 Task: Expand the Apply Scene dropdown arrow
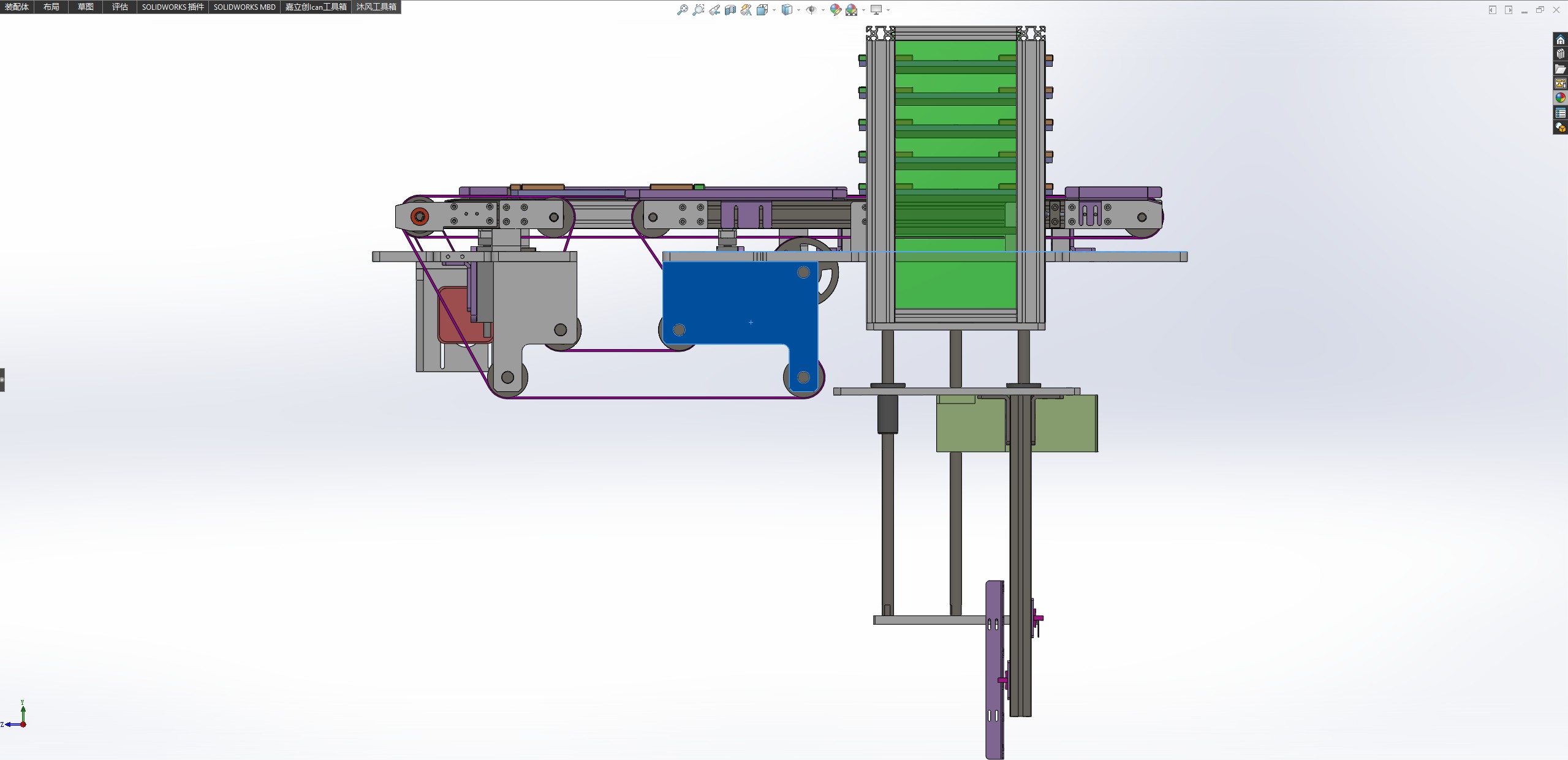[x=863, y=10]
